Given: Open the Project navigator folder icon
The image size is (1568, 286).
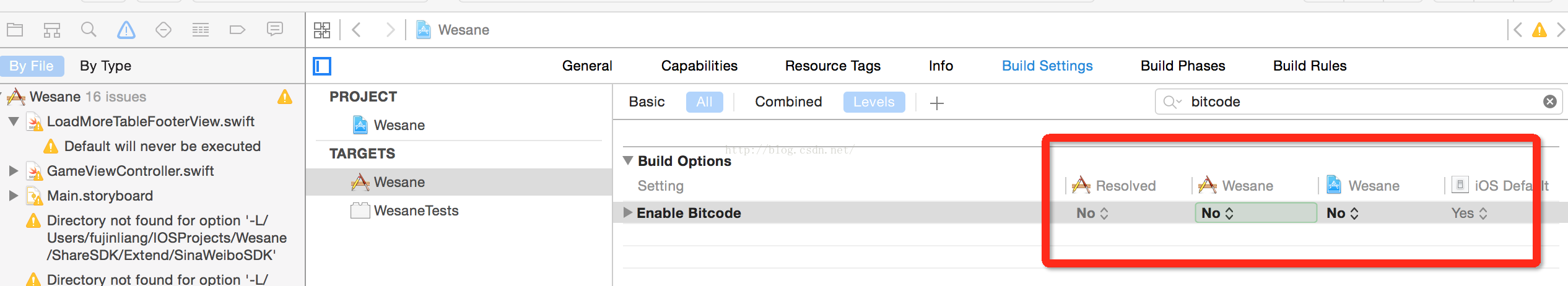Looking at the screenshot, I should click(15, 30).
